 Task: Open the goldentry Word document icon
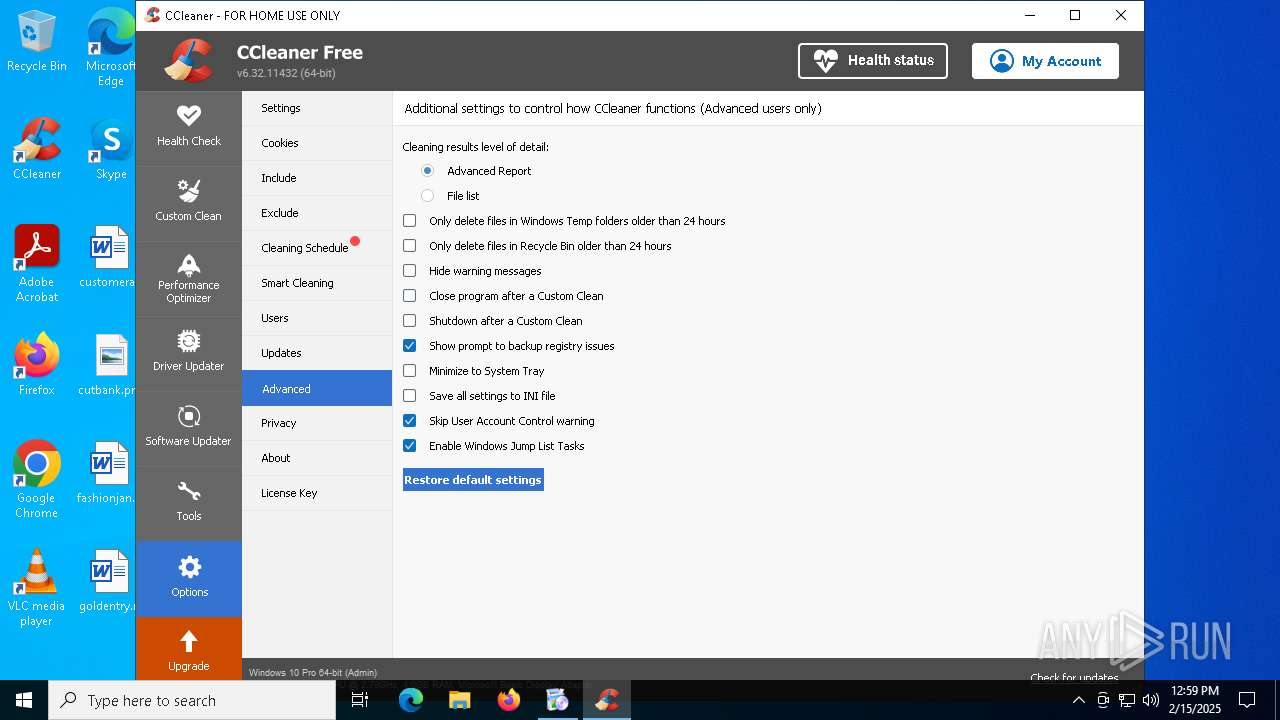[x=108, y=580]
